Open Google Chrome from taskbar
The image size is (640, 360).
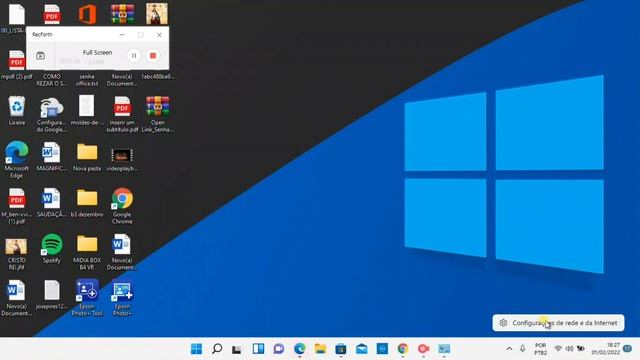click(403, 349)
